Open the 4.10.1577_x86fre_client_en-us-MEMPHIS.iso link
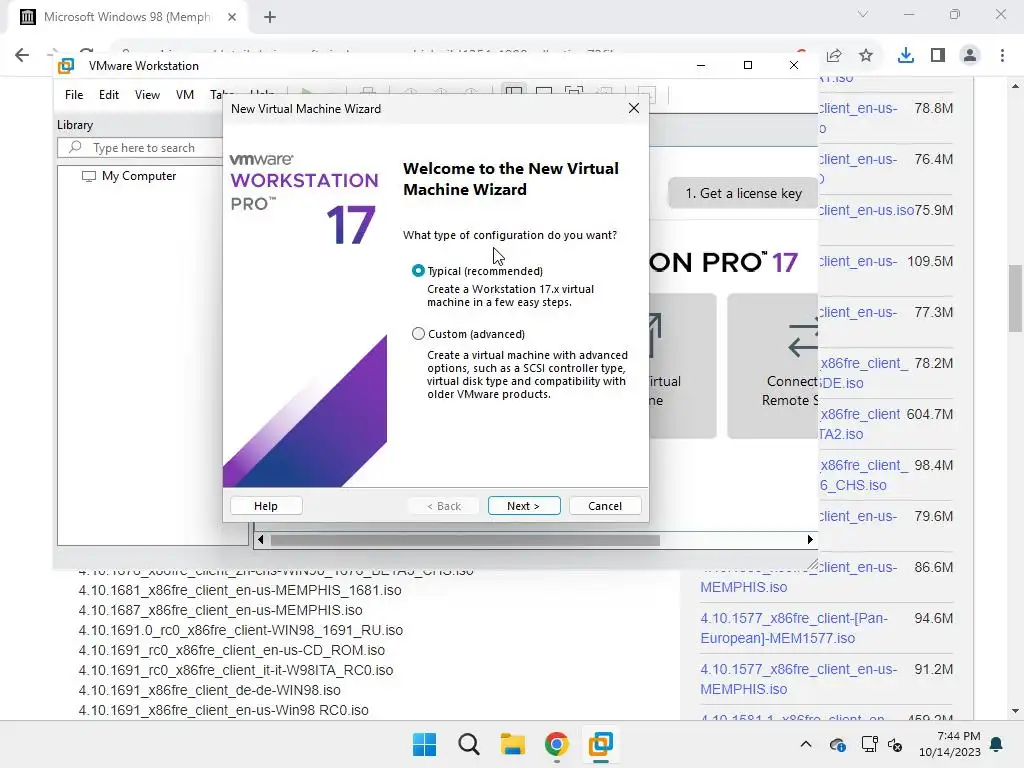Viewport: 1024px width, 768px height. [x=799, y=679]
